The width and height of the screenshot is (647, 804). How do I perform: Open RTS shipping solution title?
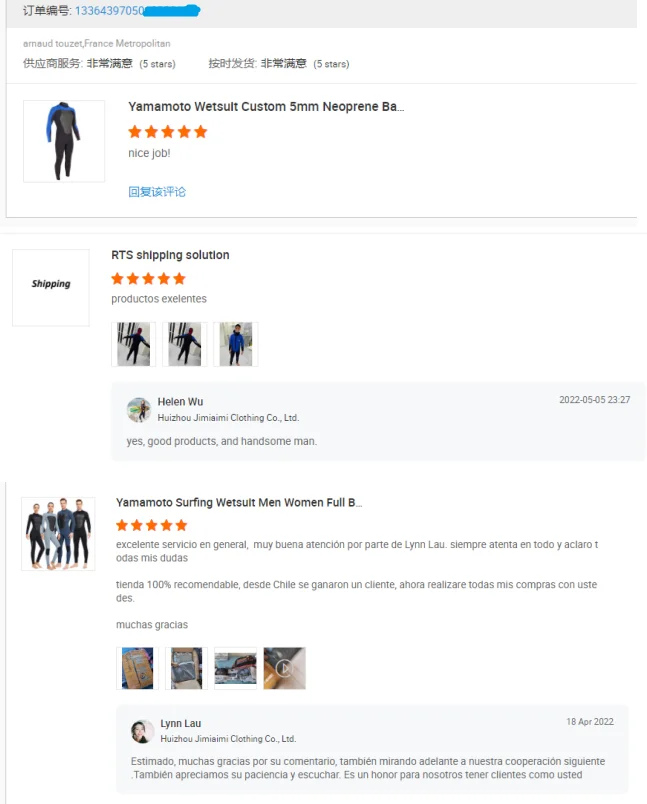coord(170,255)
